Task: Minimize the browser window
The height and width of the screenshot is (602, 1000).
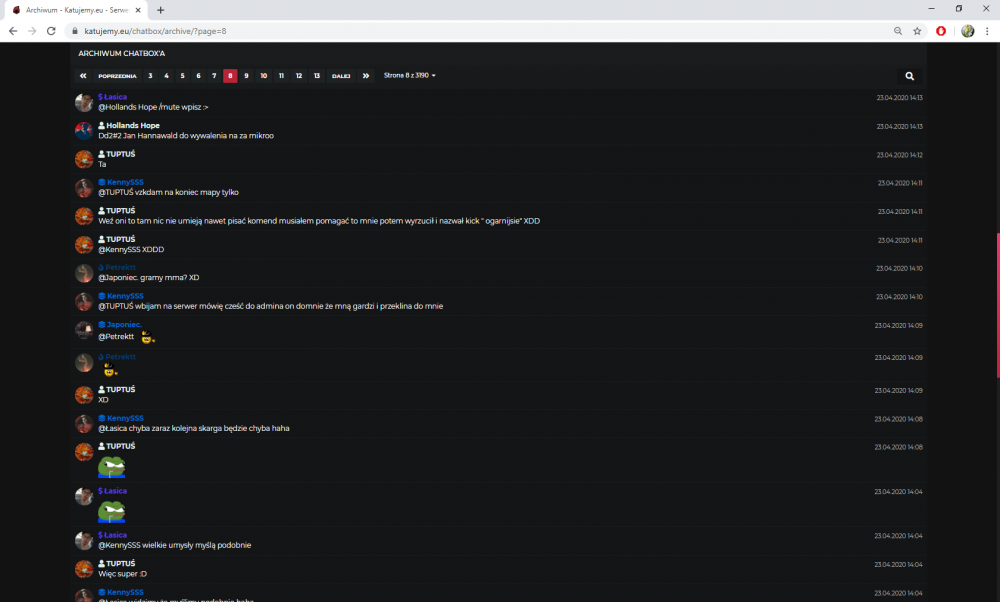Action: click(931, 9)
